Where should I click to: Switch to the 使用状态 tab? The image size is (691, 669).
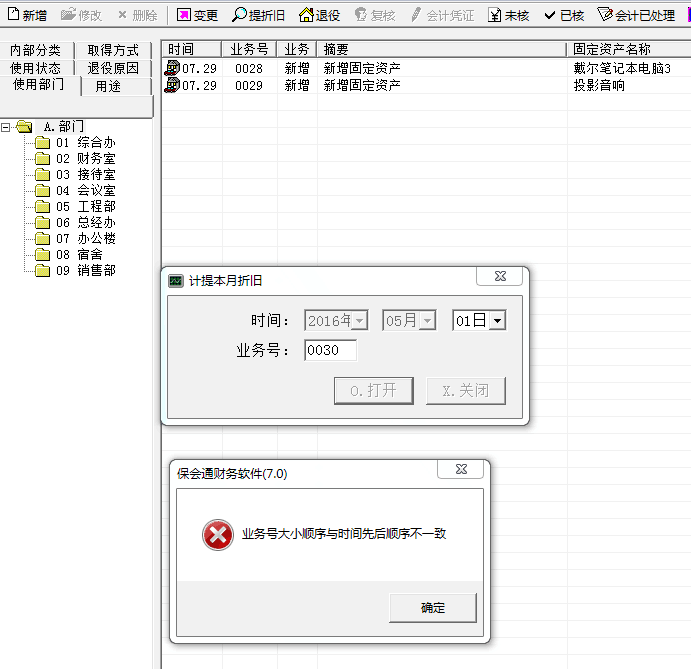[x=36, y=68]
